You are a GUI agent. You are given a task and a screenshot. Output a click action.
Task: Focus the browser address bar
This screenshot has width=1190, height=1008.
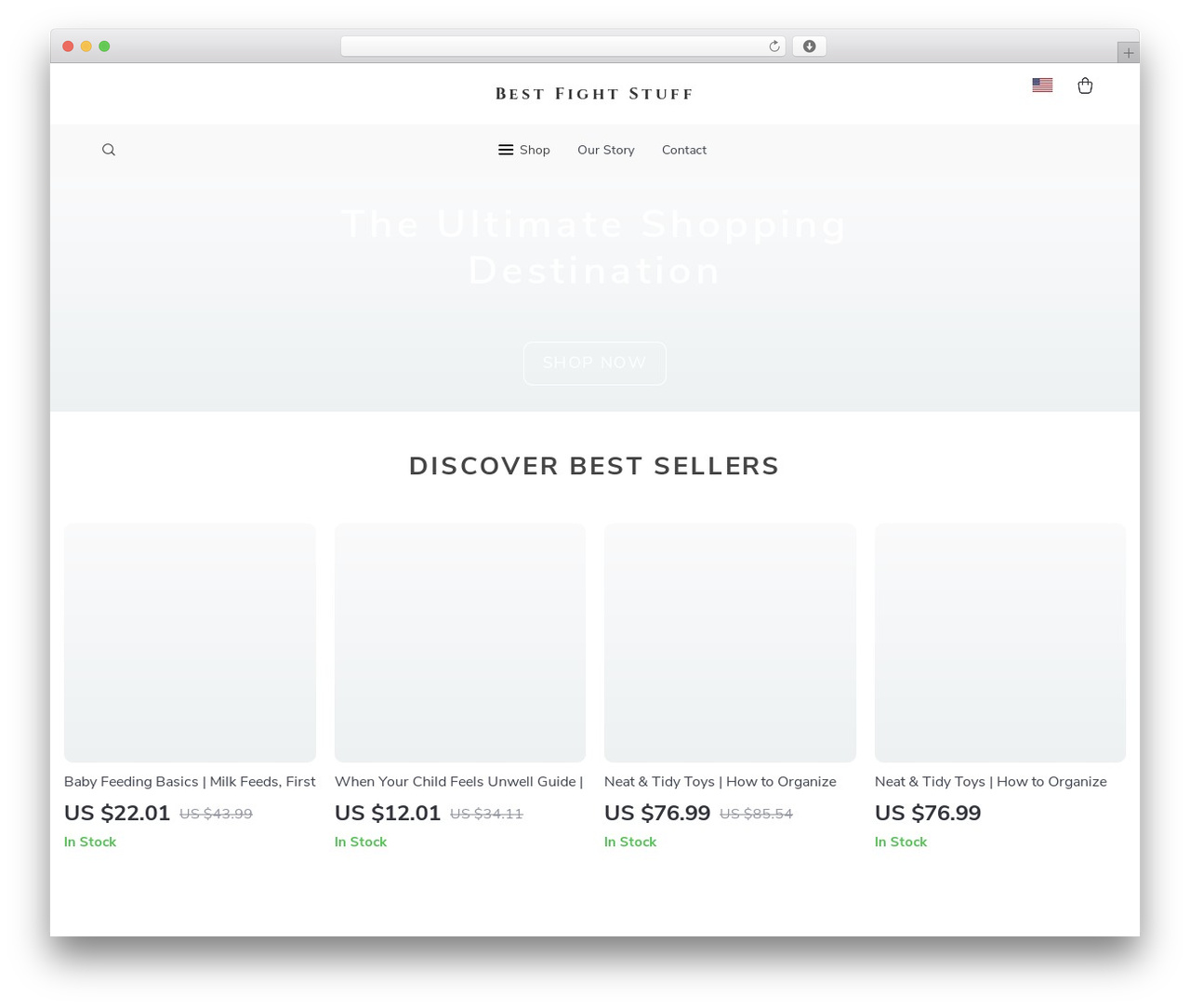(x=563, y=46)
